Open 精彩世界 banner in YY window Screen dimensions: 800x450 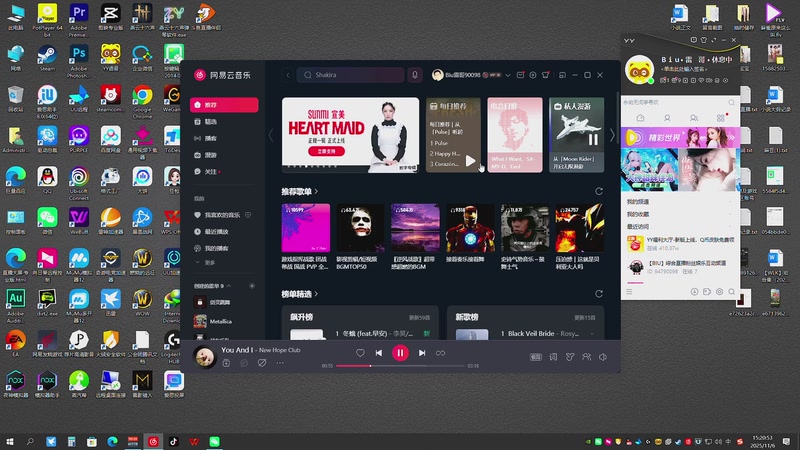point(680,138)
